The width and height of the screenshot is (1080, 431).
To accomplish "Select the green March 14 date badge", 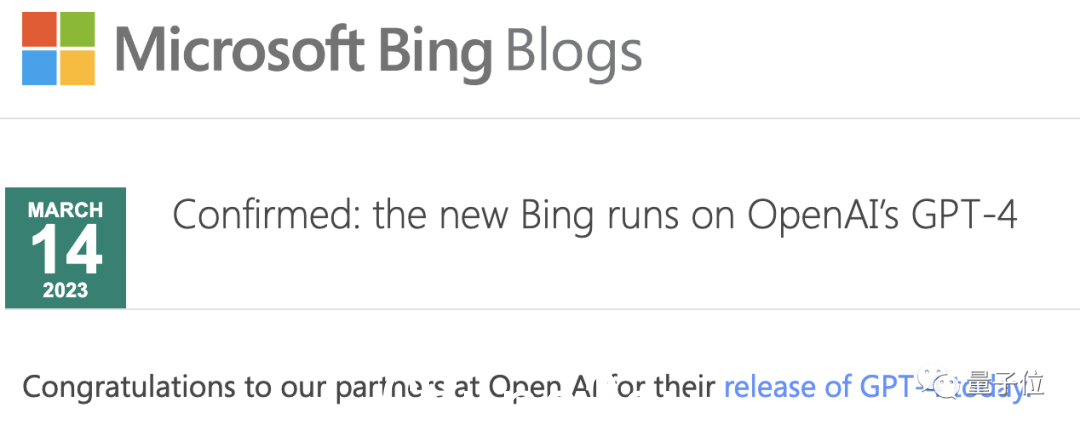I will (65, 248).
